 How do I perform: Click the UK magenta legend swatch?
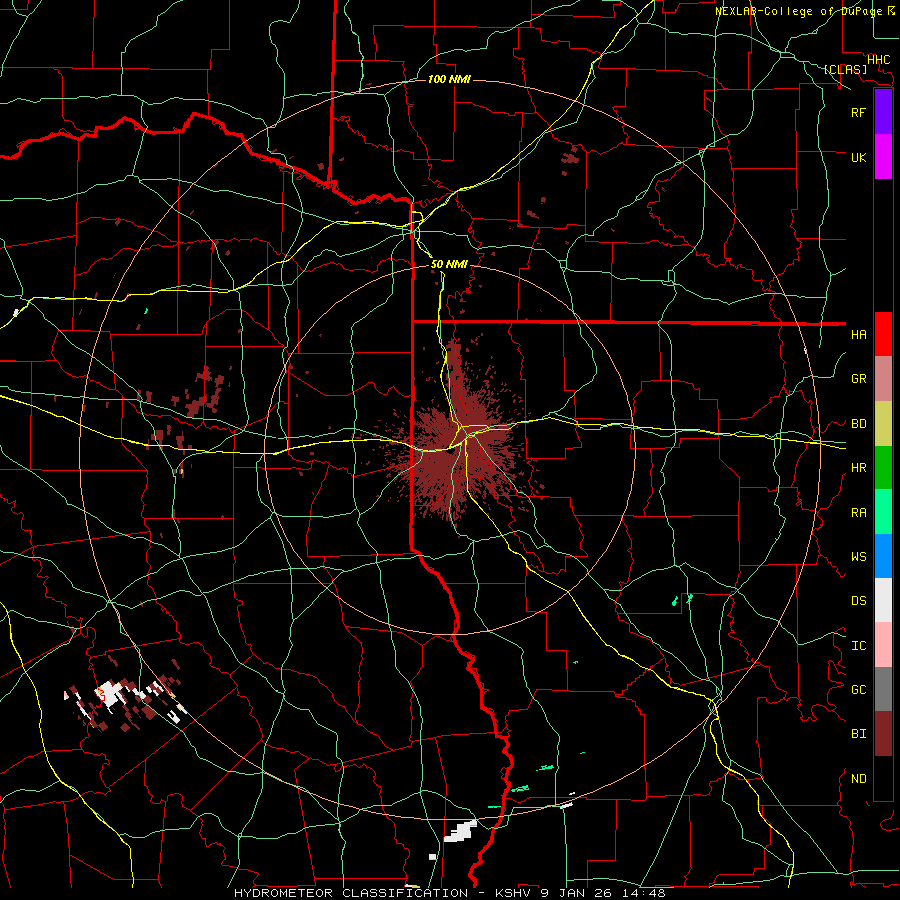pos(883,157)
